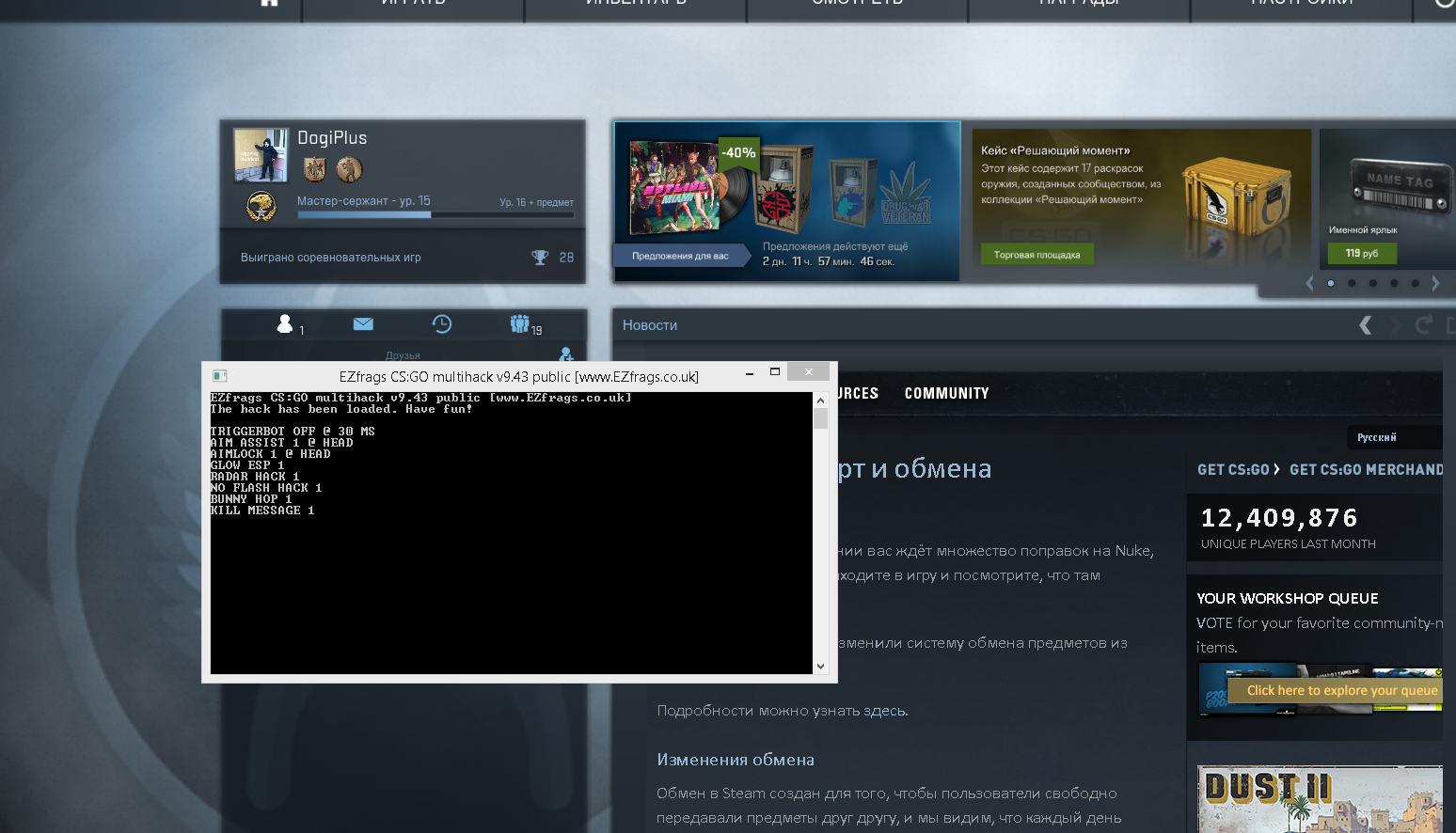Viewport: 1456px width, 833px height.
Task: Select the second store carousel dot
Action: coord(1352,283)
